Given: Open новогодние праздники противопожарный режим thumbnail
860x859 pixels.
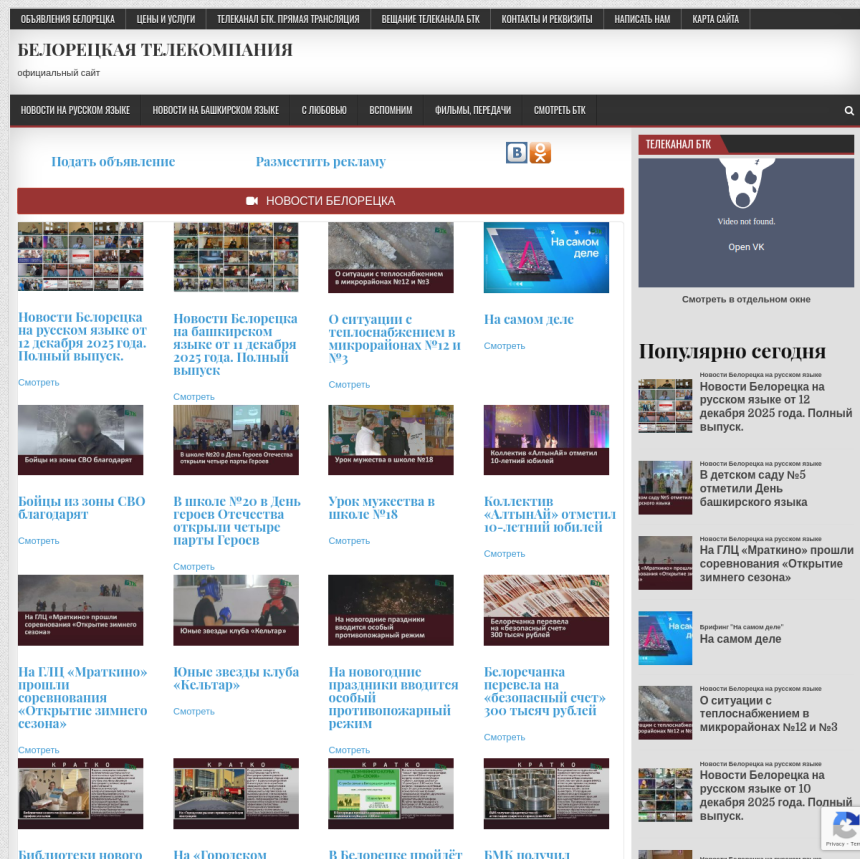Looking at the screenshot, I should (x=391, y=610).
